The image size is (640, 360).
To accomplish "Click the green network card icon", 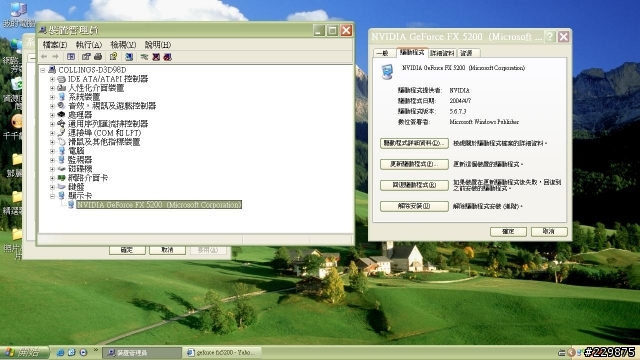I will (62, 178).
